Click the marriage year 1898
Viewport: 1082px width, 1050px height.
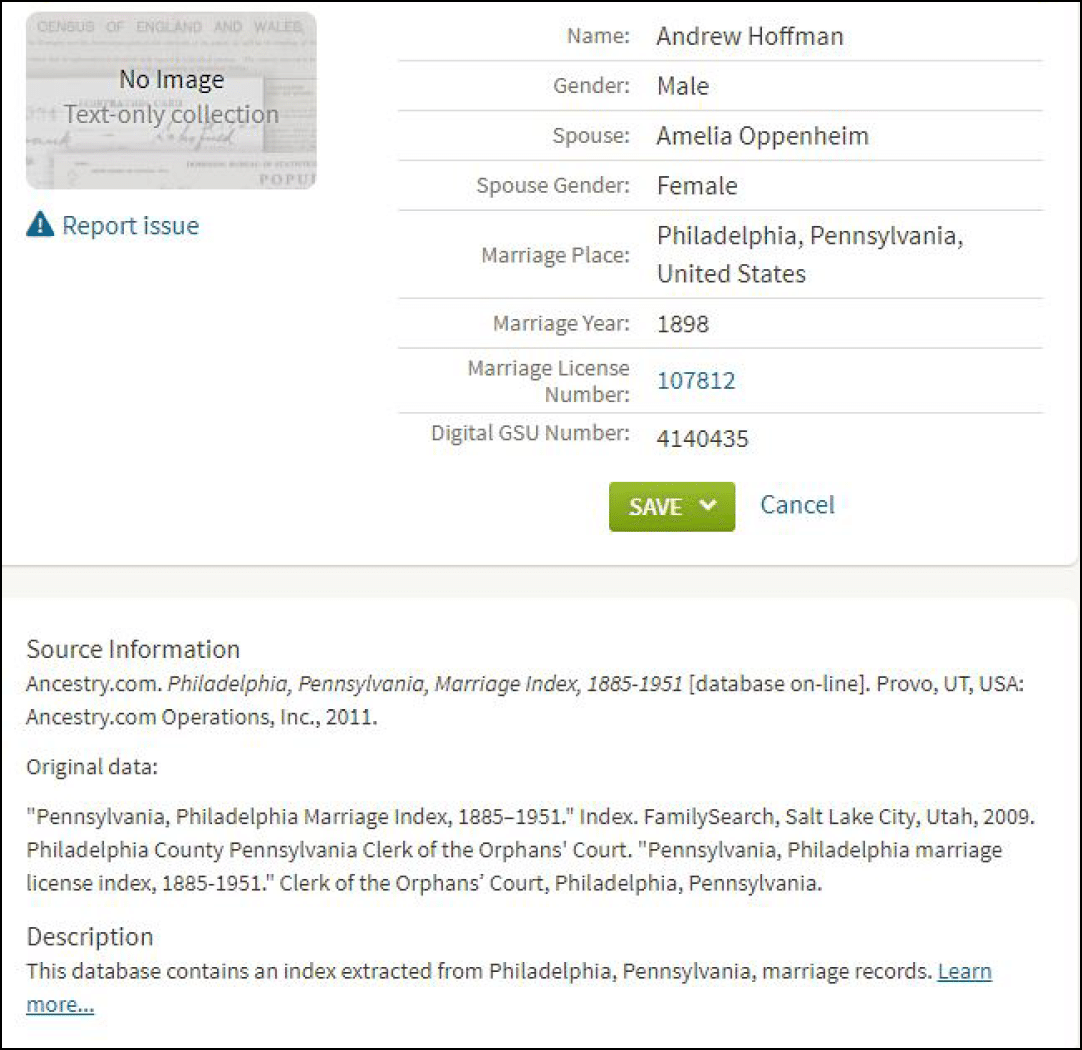pyautogui.click(x=683, y=324)
